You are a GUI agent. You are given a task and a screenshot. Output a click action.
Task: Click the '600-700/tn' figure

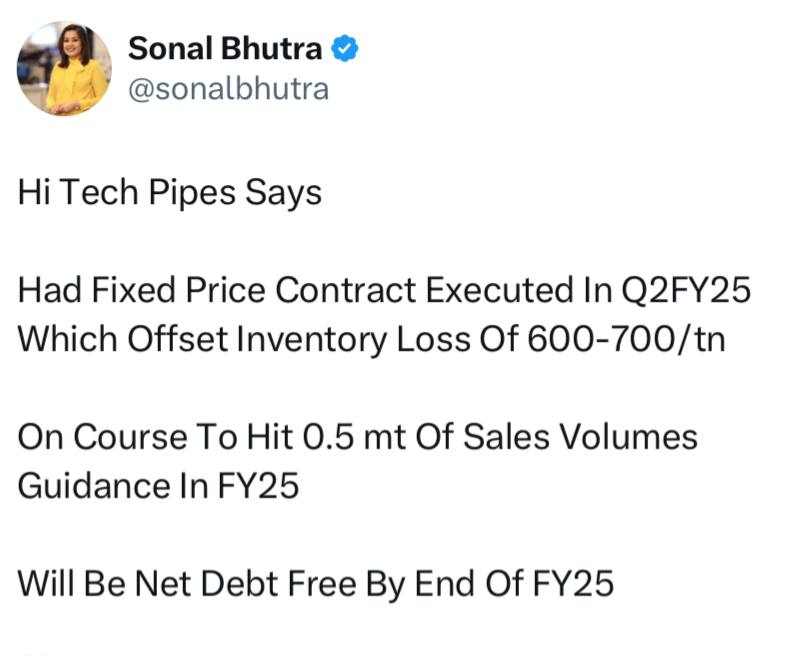pos(626,339)
